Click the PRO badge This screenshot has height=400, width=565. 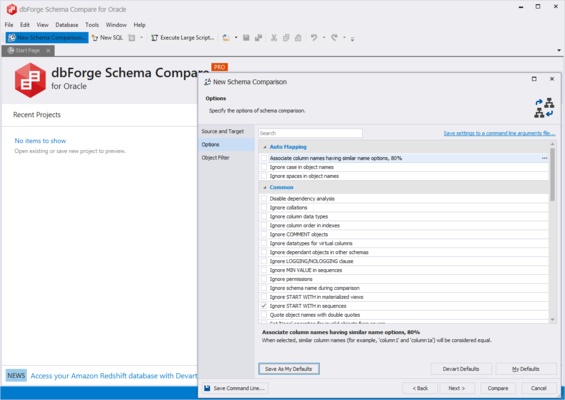pos(219,67)
